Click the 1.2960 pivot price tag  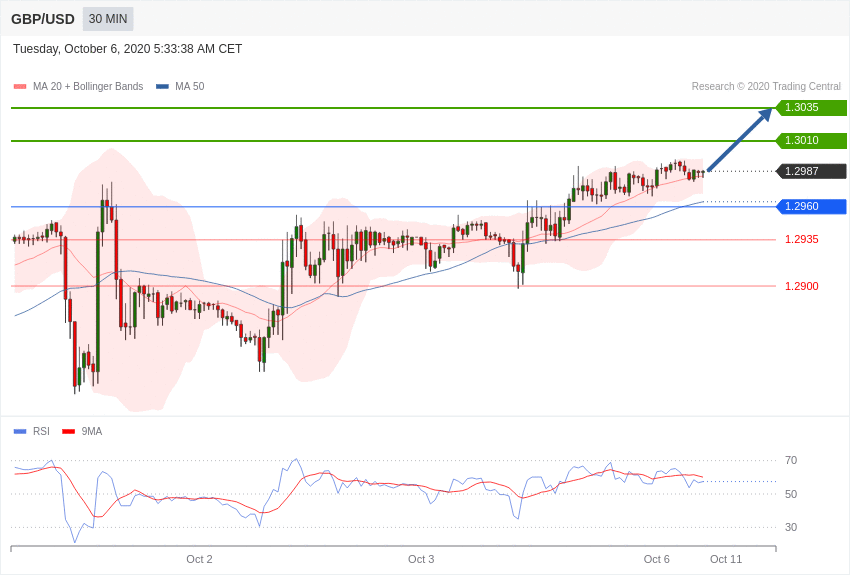pyautogui.click(x=812, y=206)
